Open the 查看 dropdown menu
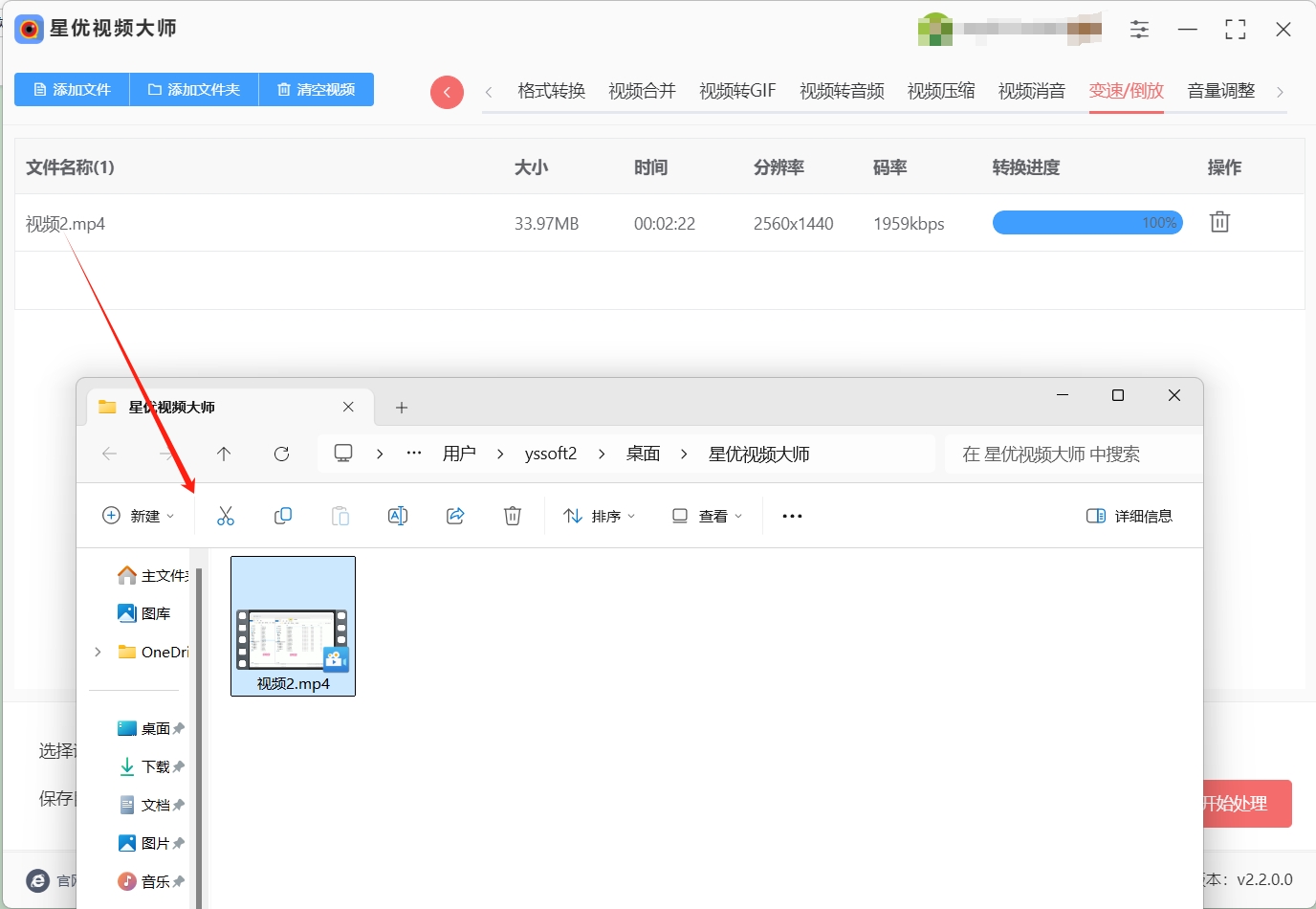The width and height of the screenshot is (1316, 909). coord(707,516)
